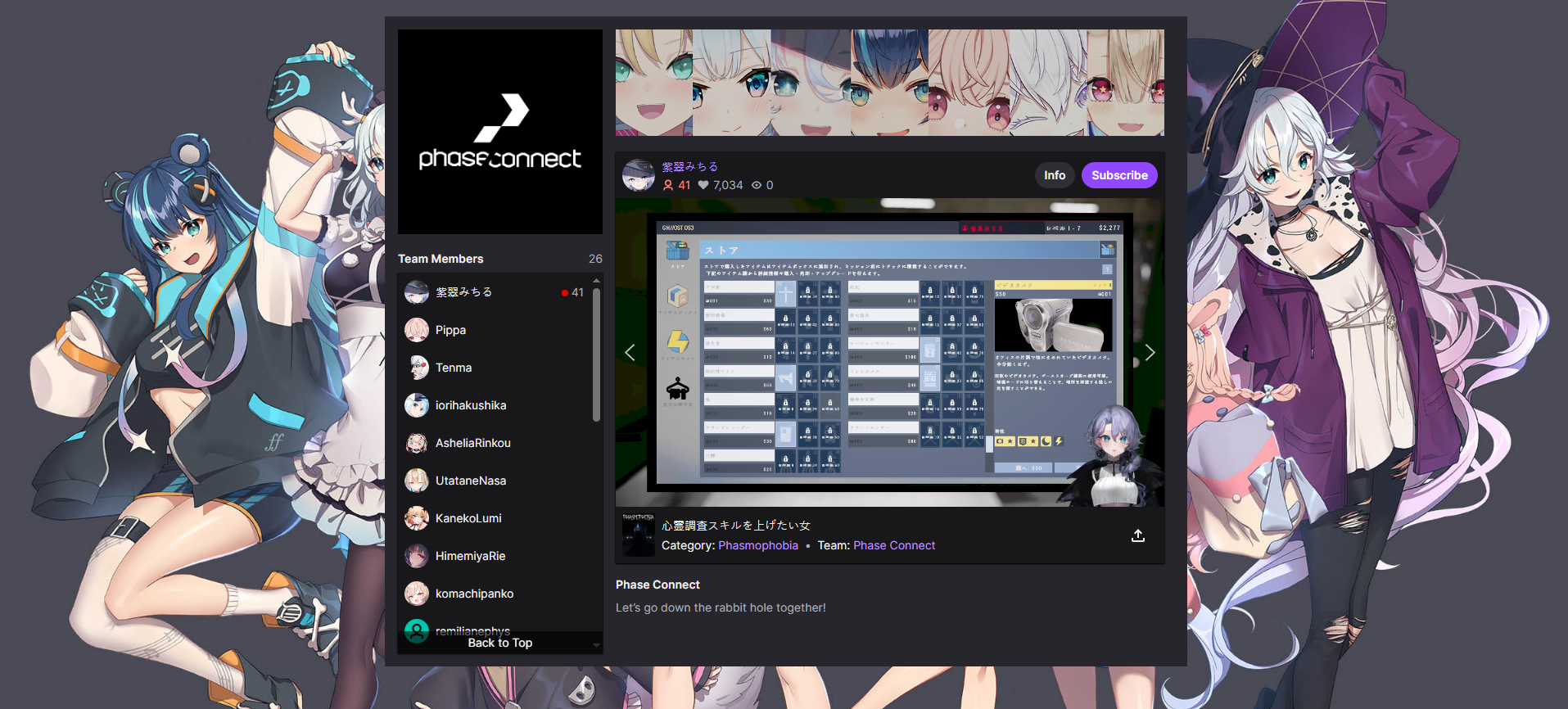Click the streamer avatar beside the Info button
Image resolution: width=1568 pixels, height=709 pixels.
(x=639, y=175)
